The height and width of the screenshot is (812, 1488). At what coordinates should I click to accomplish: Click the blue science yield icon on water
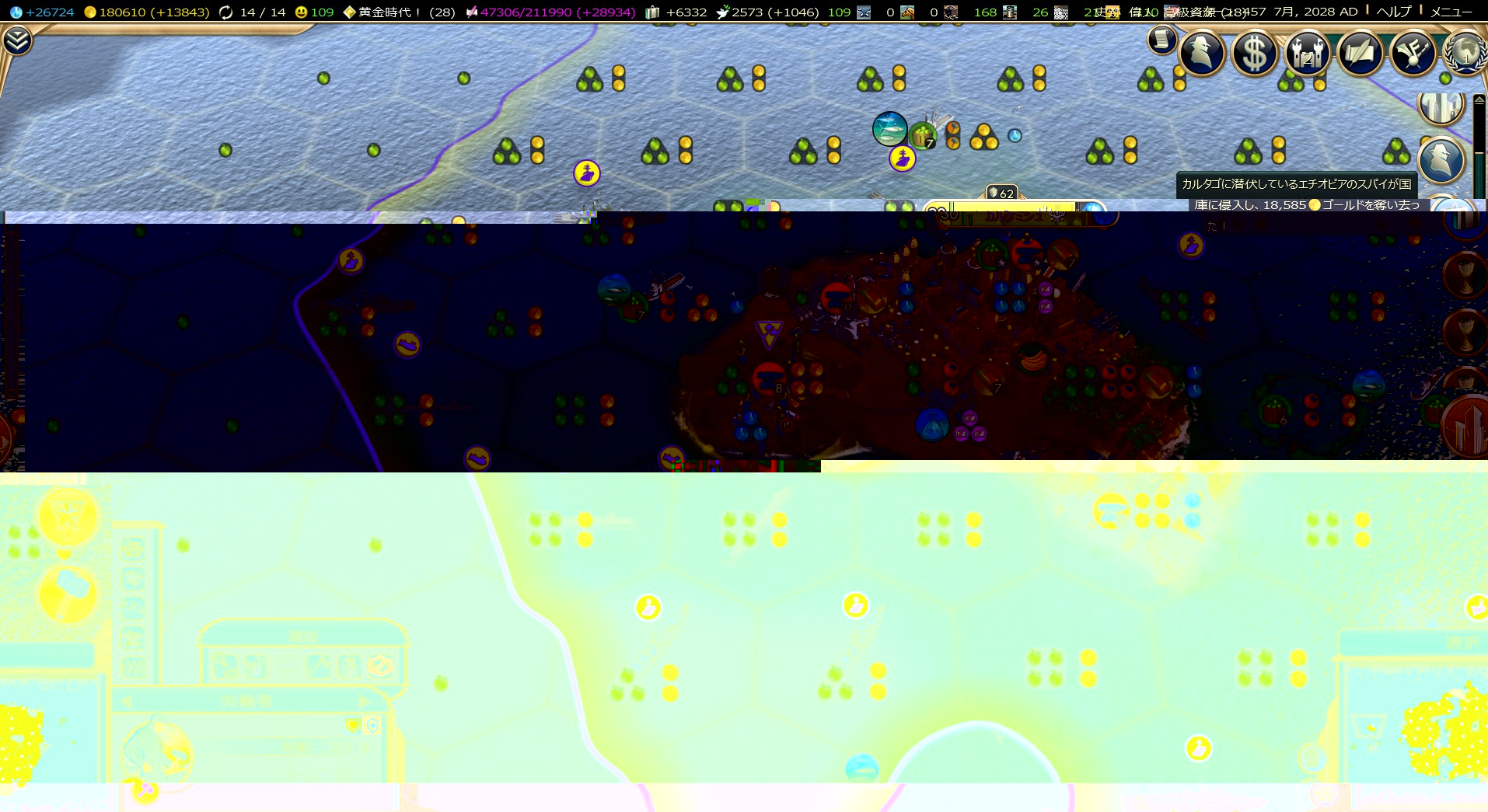point(1015,136)
